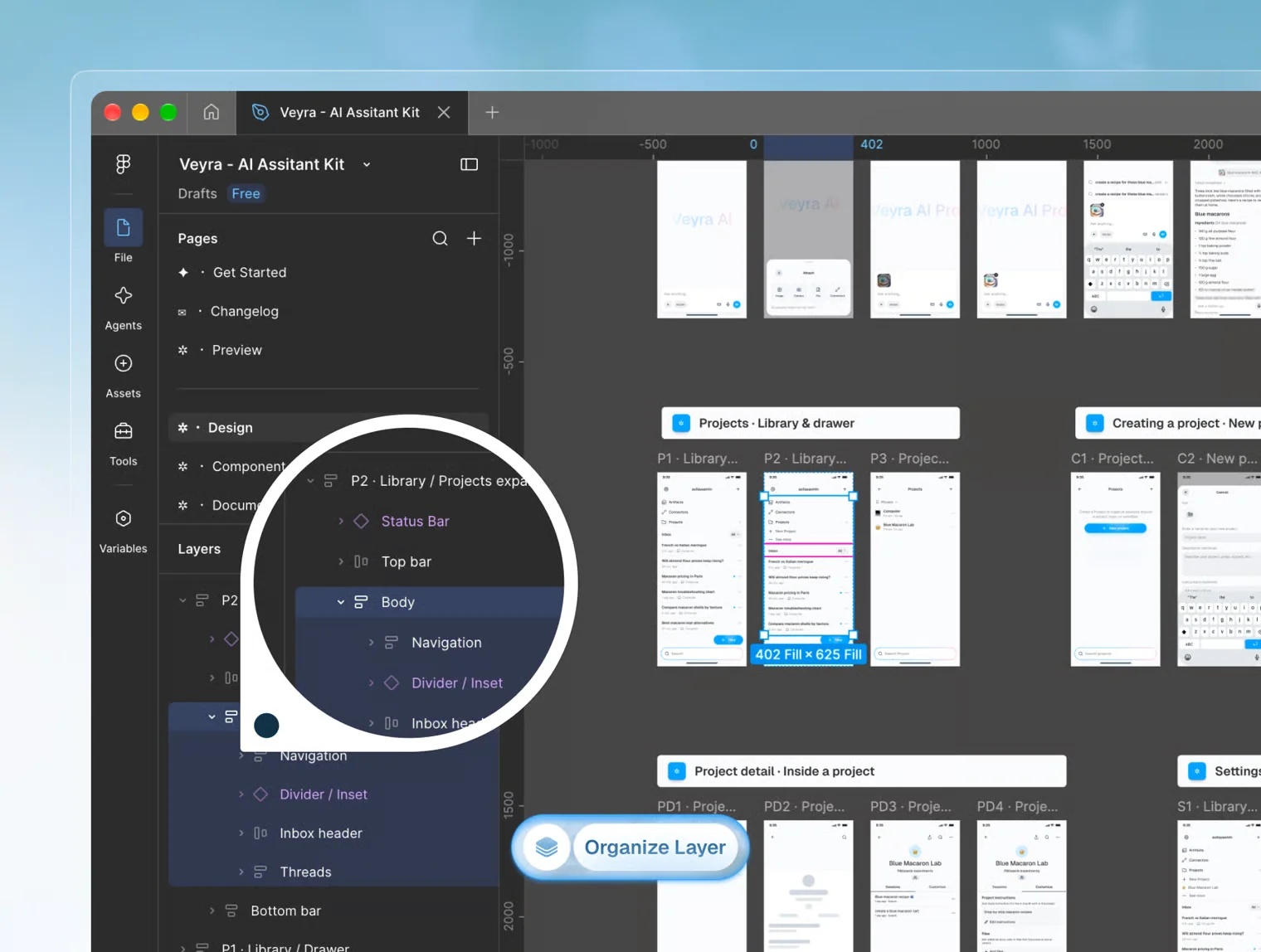This screenshot has height=952, width=1261.
Task: Toggle the sidebar panel layout icon
Action: coord(470,164)
